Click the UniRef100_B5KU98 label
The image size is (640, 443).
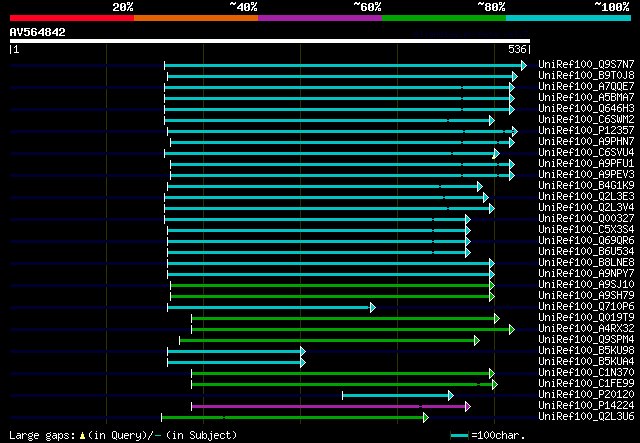(x=586, y=351)
